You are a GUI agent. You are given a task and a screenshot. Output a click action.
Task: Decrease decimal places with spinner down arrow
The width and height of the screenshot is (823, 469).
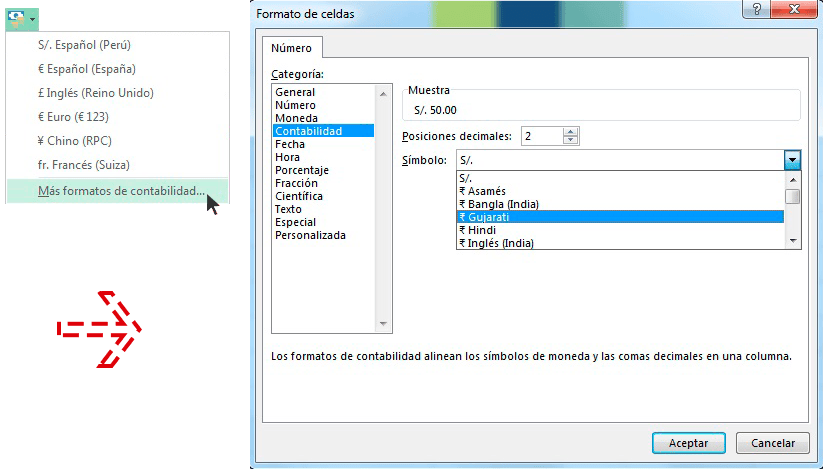(x=571, y=141)
